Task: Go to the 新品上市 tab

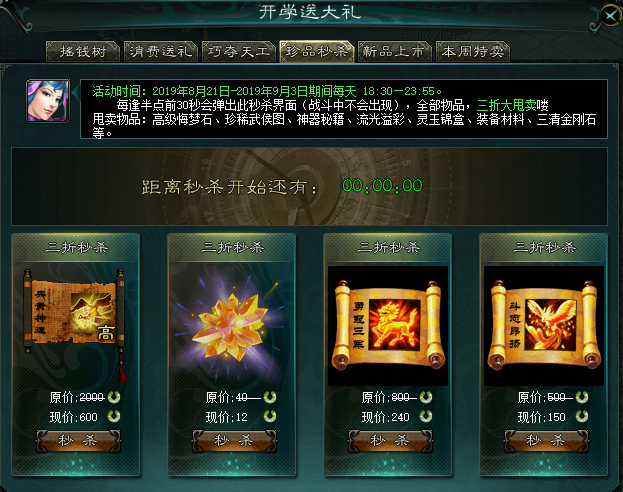Action: click(395, 51)
